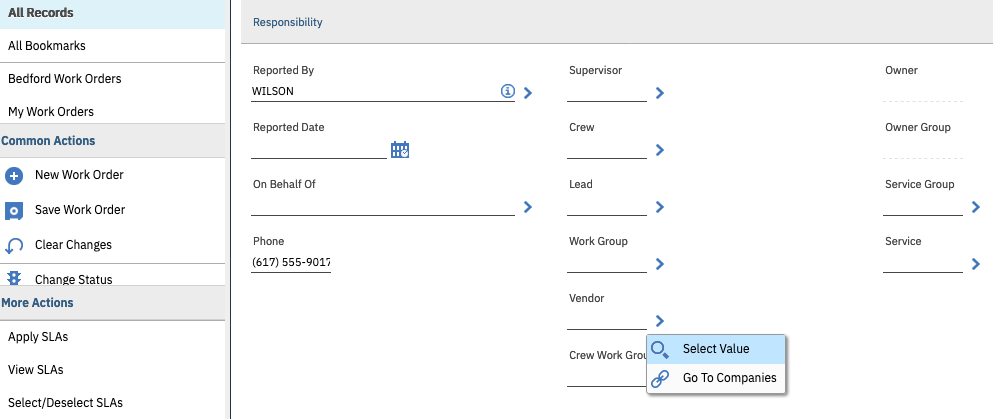This screenshot has width=993, height=419.
Task: Click the Phone number input field
Action: coord(291,263)
